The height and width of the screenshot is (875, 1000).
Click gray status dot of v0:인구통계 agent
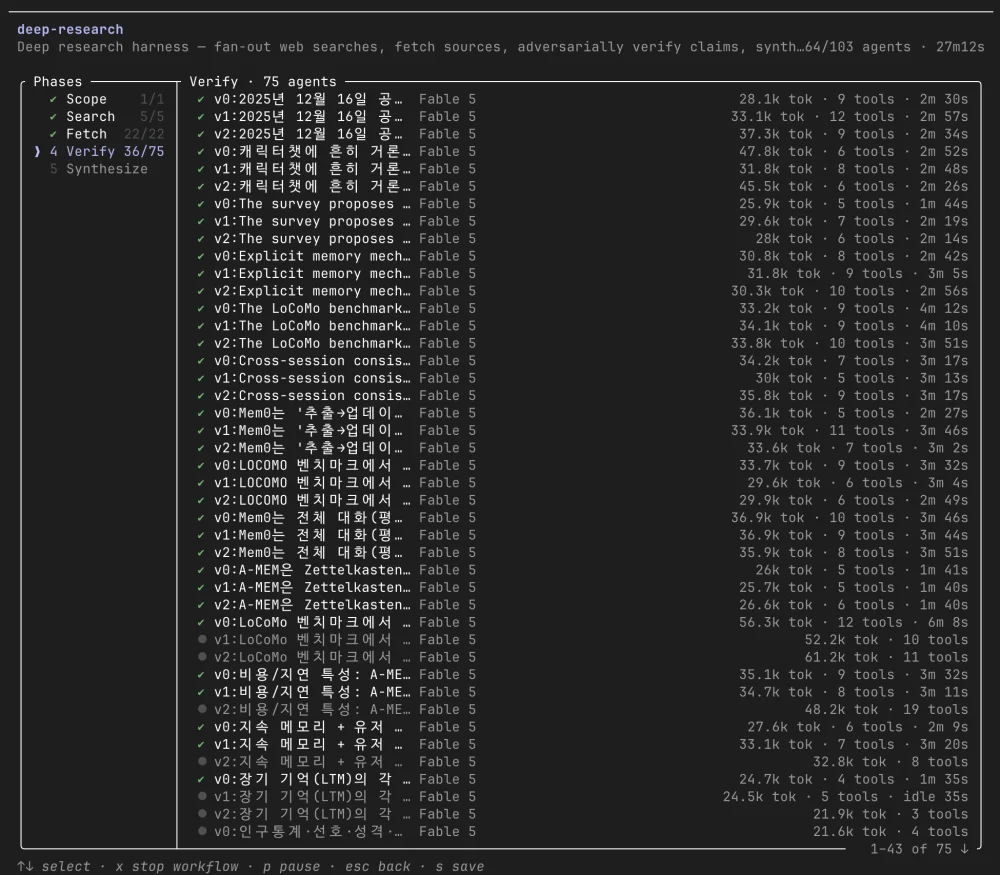[x=202, y=832]
